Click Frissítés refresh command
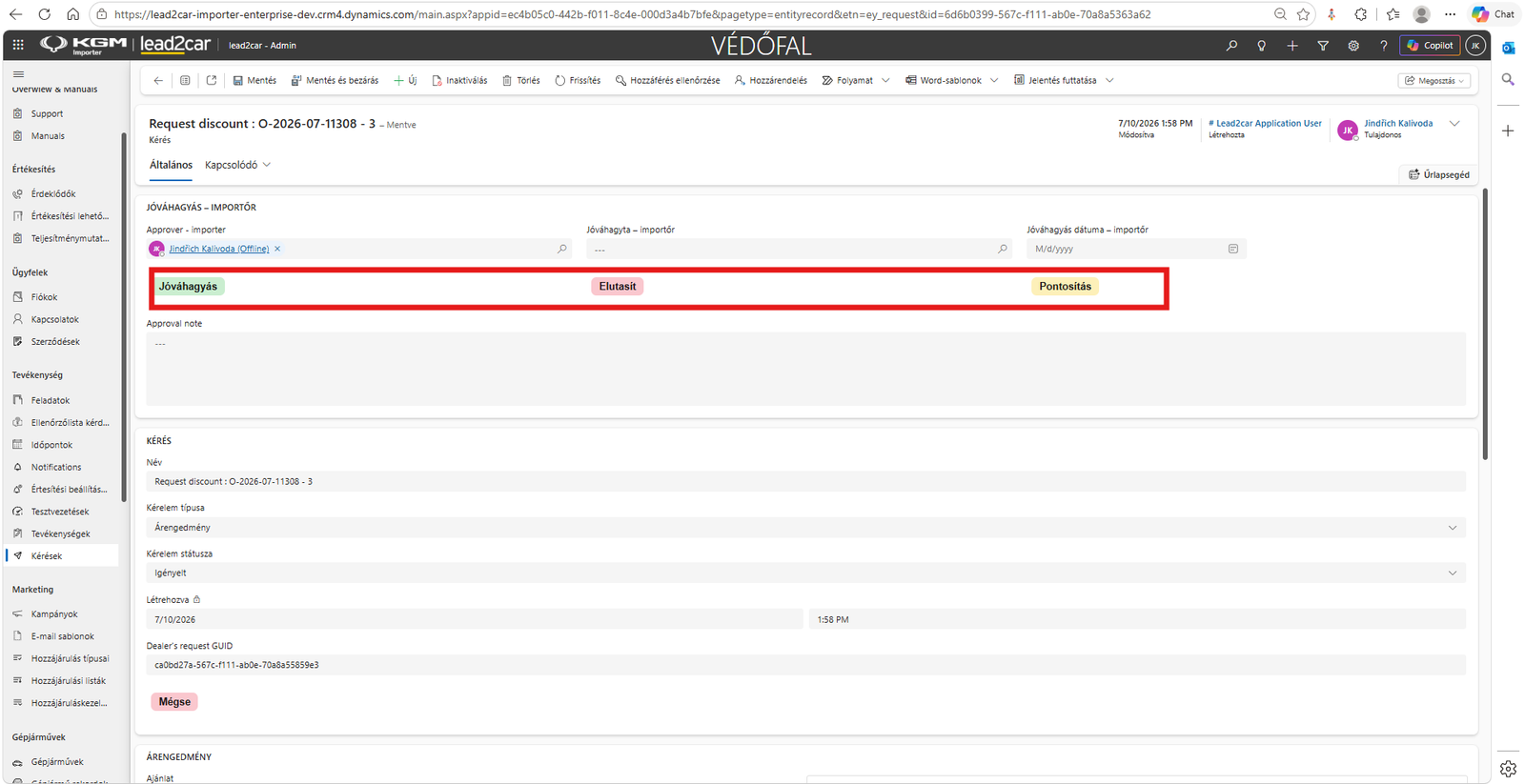 click(578, 81)
